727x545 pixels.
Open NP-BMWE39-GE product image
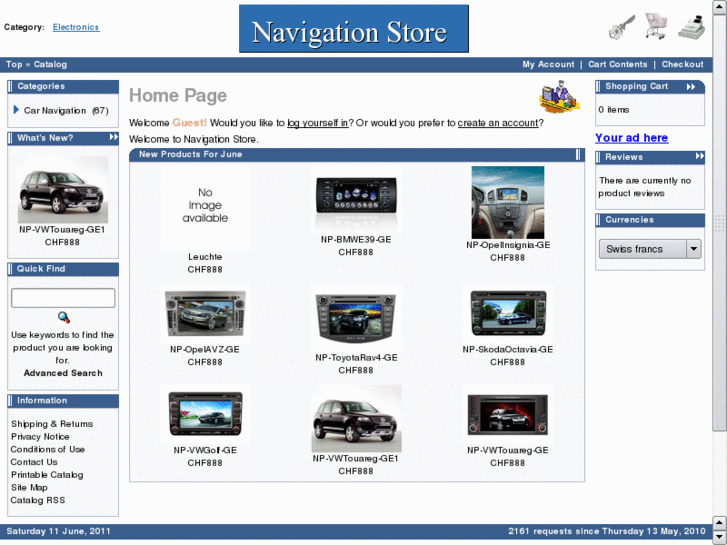(x=356, y=200)
